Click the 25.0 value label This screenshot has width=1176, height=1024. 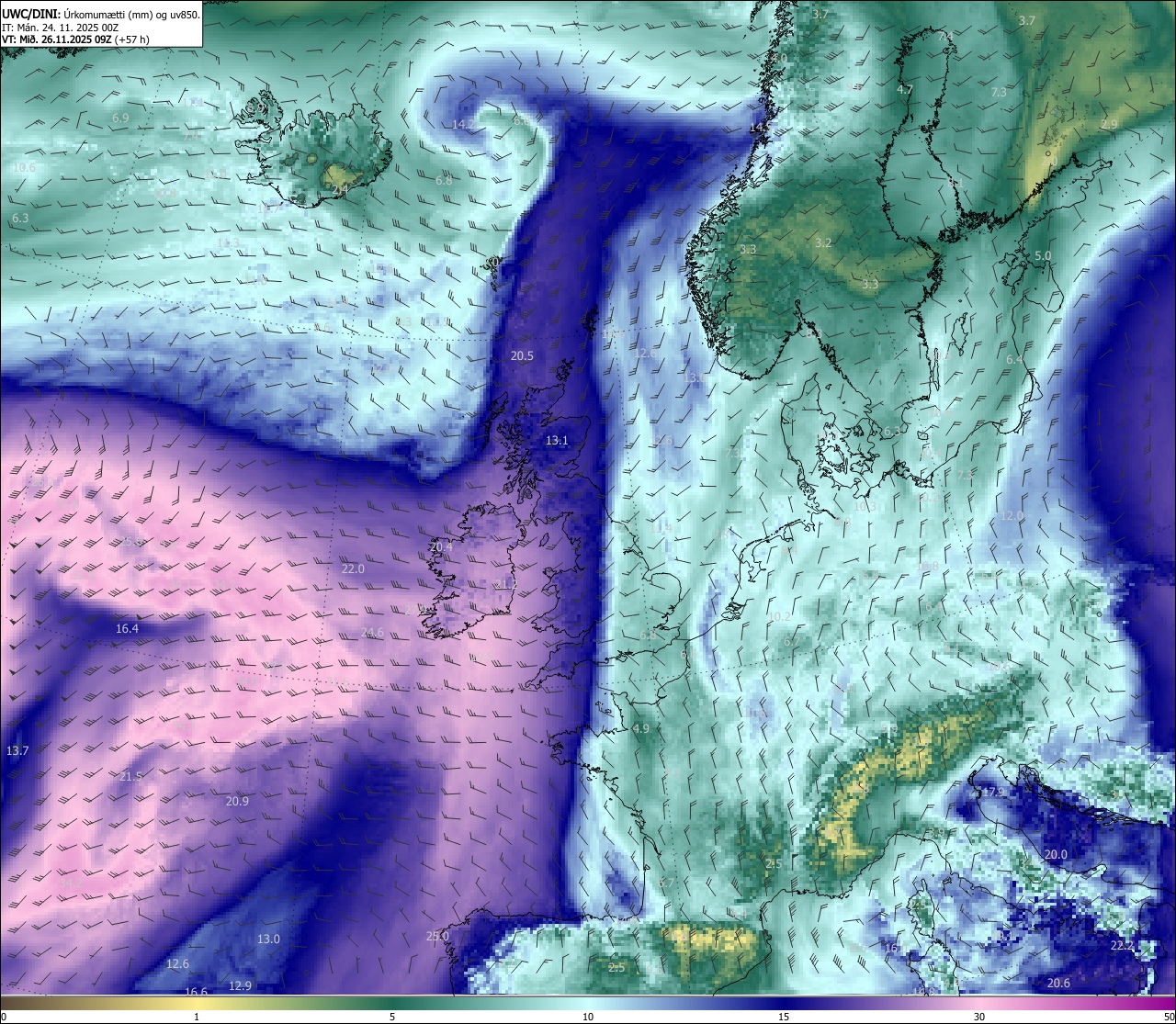(437, 936)
